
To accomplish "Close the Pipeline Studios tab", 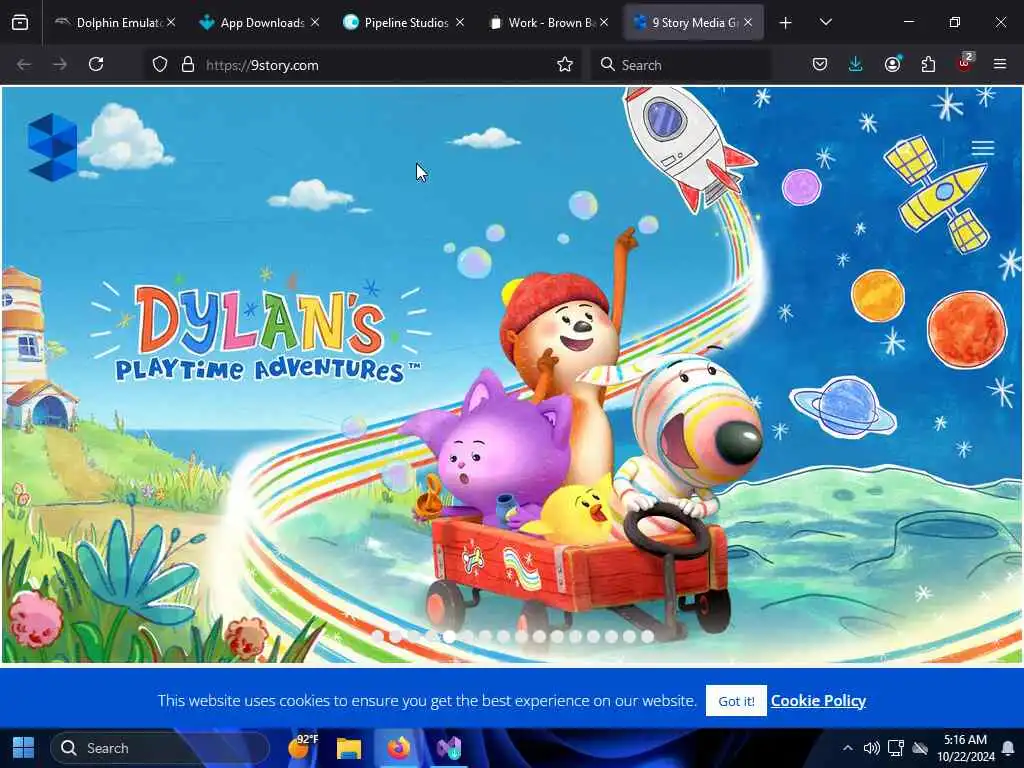I will pos(460,22).
